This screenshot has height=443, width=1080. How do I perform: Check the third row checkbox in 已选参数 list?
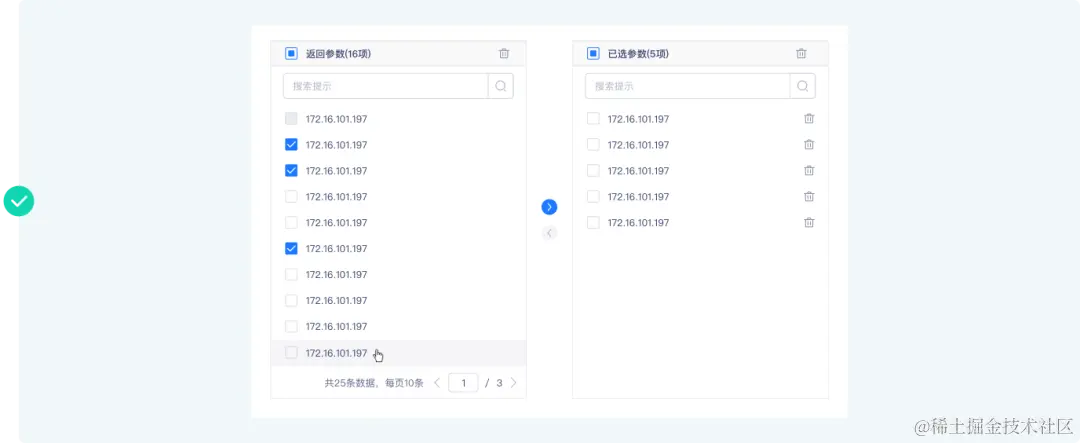[x=593, y=170]
